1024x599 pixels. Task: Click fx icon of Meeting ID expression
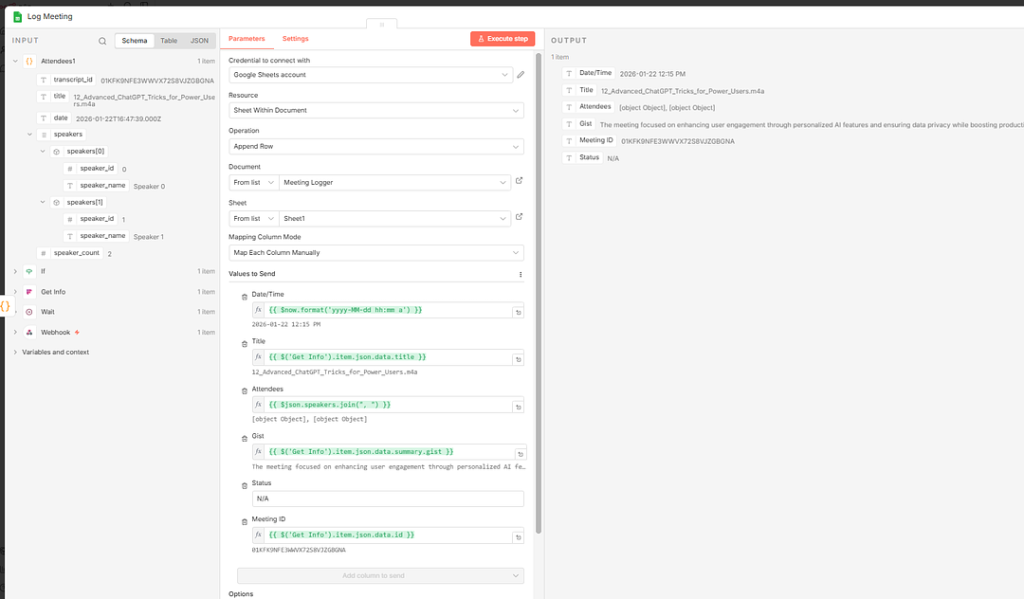point(258,534)
